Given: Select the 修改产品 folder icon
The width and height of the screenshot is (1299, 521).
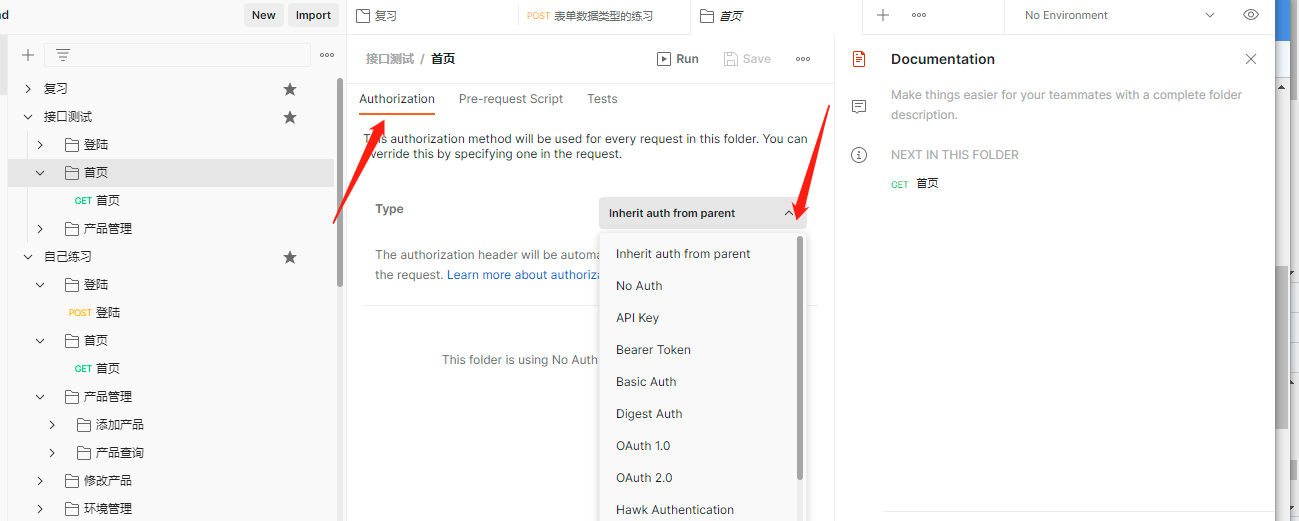Looking at the screenshot, I should [72, 481].
